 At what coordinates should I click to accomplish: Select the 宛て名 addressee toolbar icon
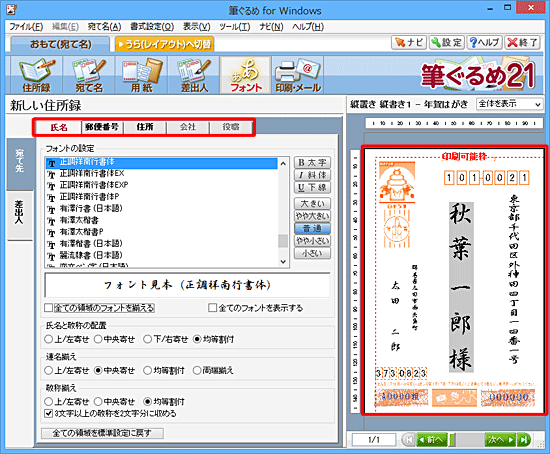click(x=89, y=75)
